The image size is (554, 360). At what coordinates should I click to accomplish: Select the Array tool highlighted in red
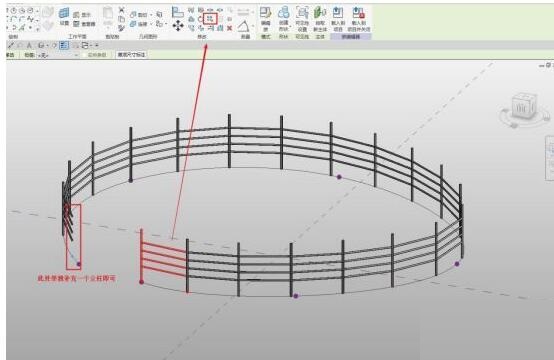coord(211,18)
